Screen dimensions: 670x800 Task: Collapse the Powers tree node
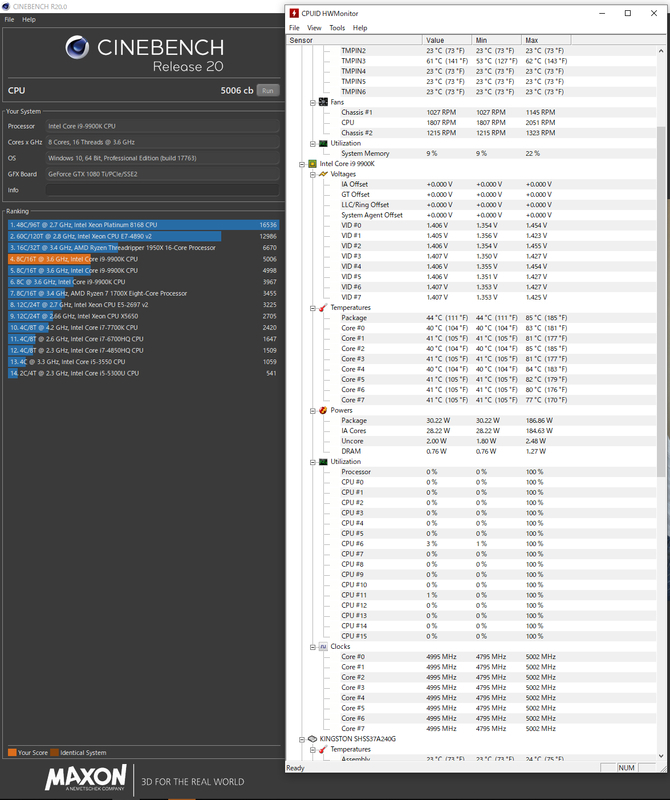313,411
